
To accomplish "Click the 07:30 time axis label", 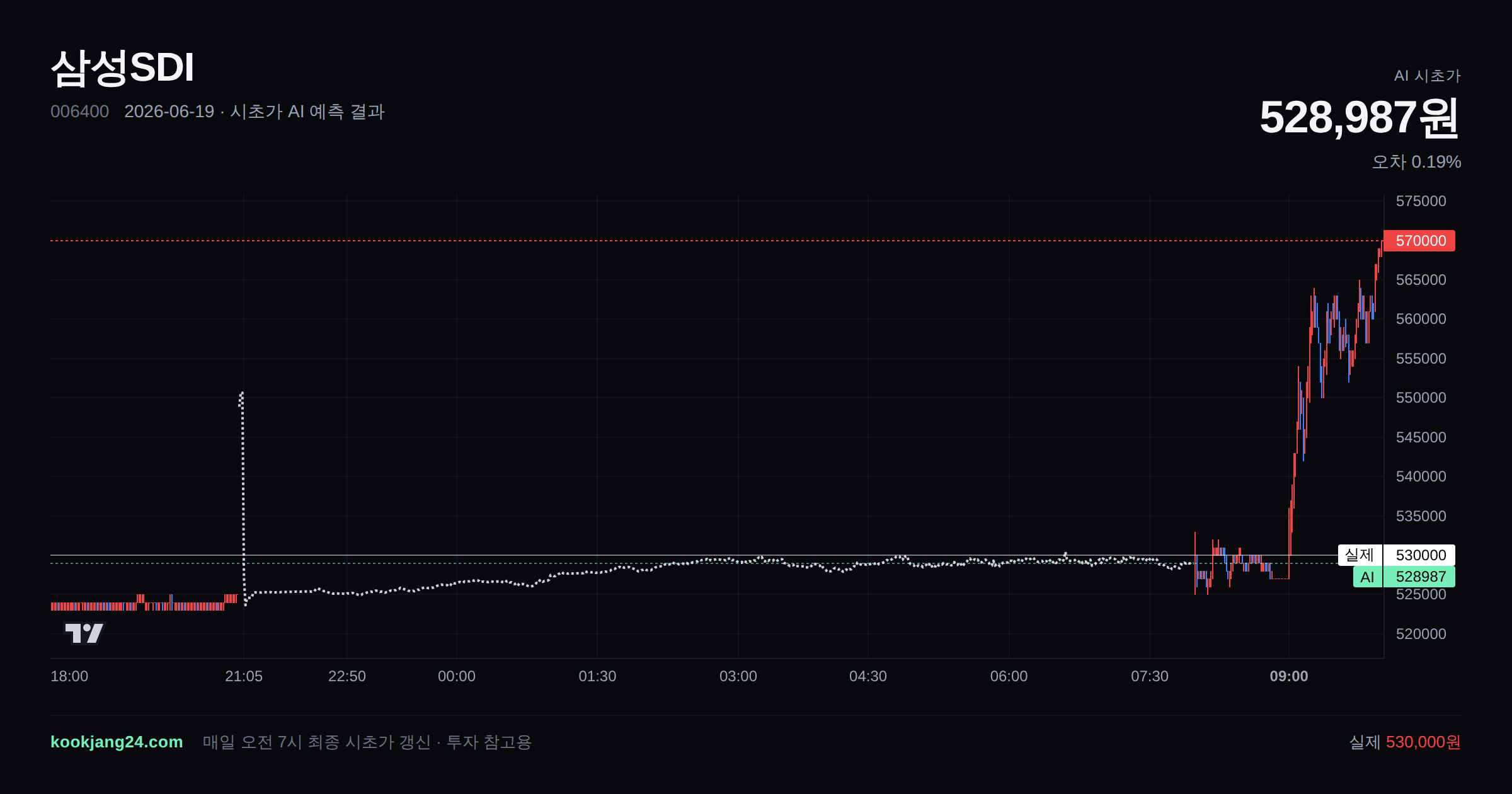I will [1150, 676].
